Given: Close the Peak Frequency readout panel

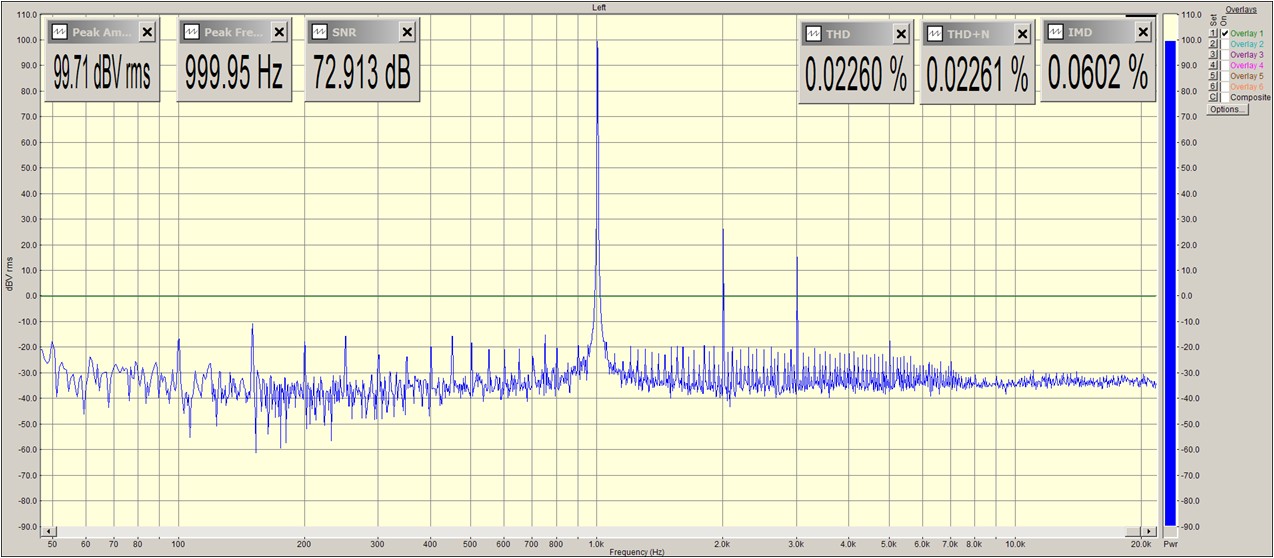Looking at the screenshot, I should (279, 32).
